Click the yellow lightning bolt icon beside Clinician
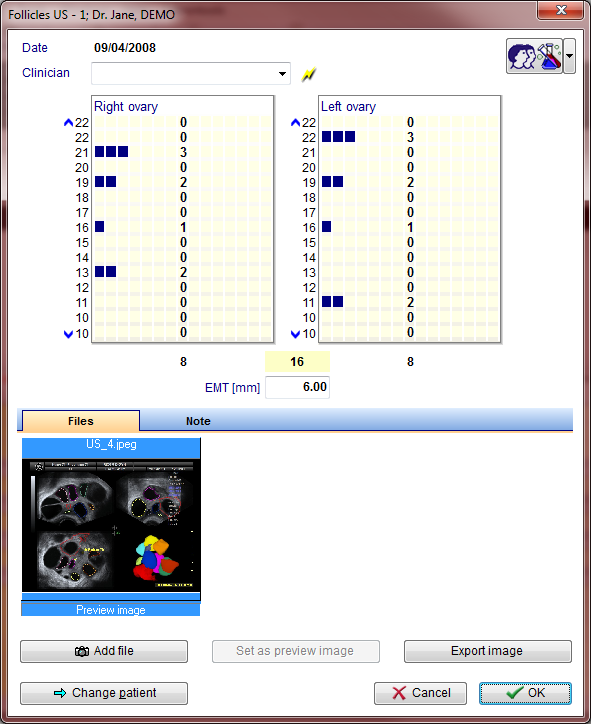591x724 pixels. point(308,74)
